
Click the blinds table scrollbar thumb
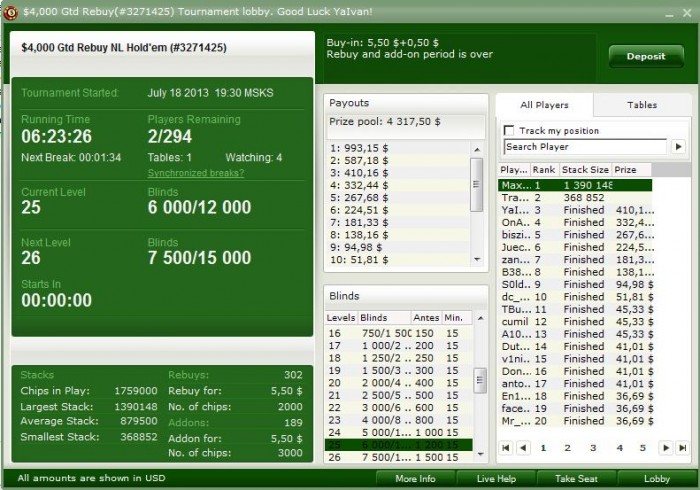[480, 380]
